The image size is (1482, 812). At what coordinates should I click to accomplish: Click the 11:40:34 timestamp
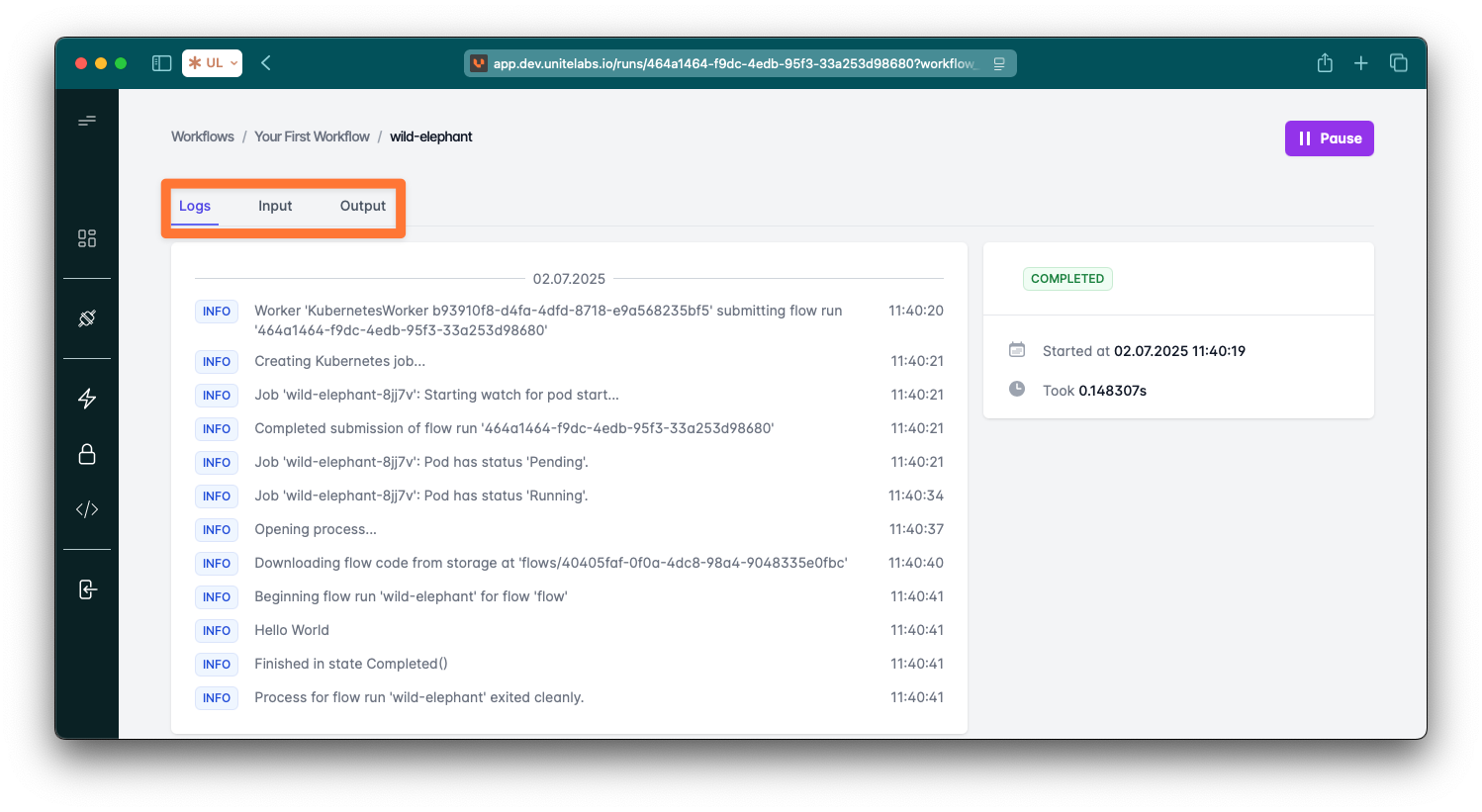pyautogui.click(x=916, y=496)
